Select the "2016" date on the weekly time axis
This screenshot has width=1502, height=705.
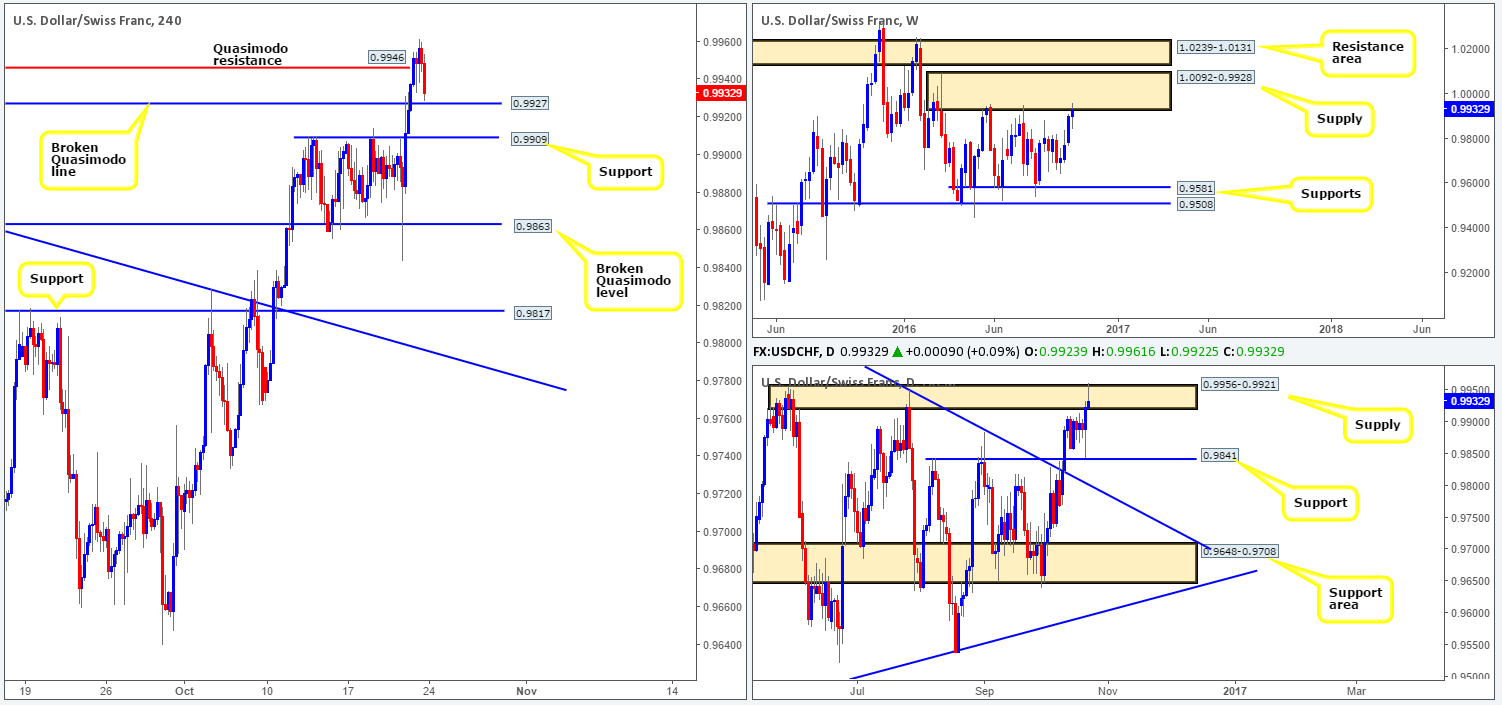[904, 328]
